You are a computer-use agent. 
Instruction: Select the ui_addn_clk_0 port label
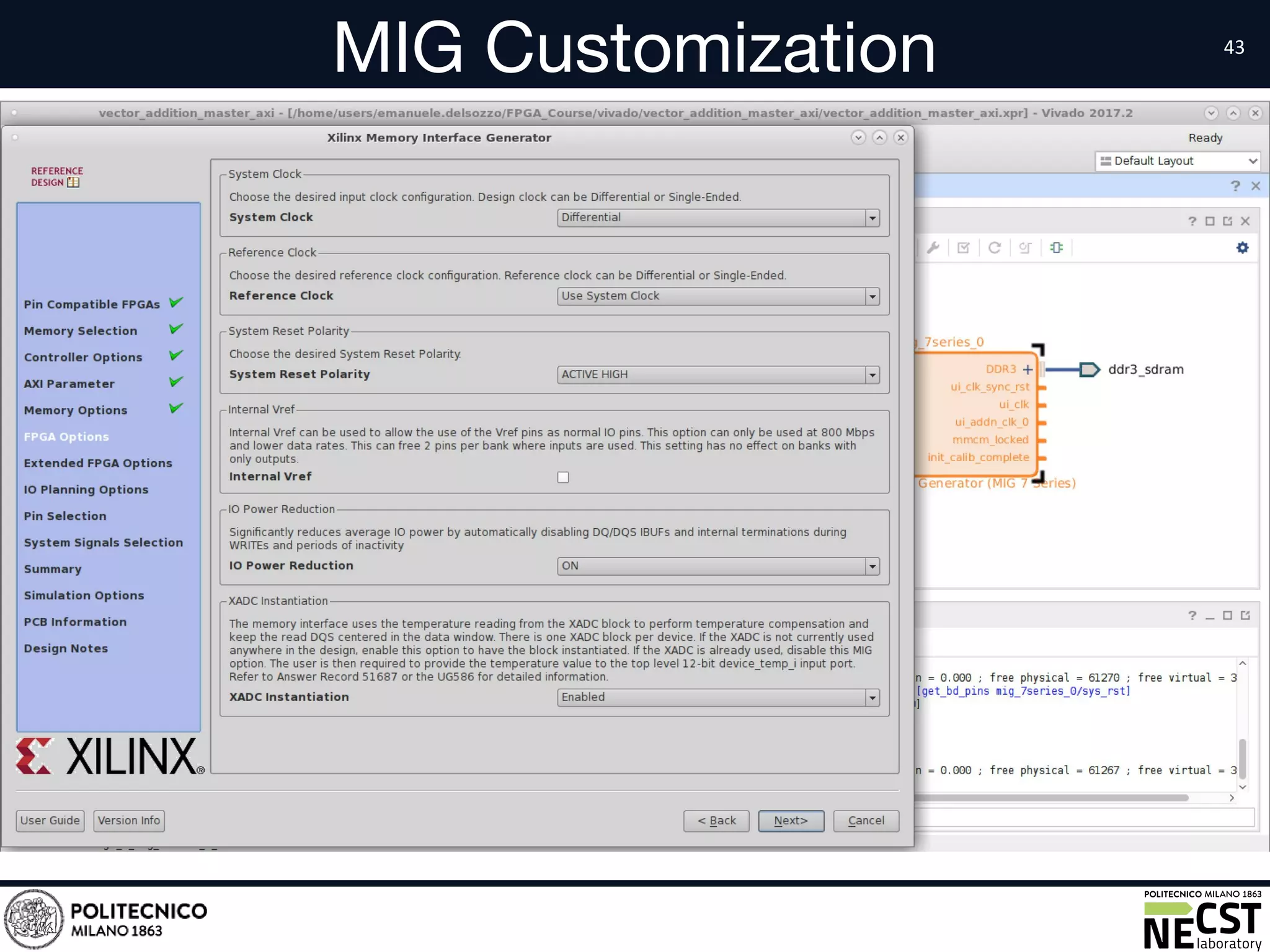992,422
